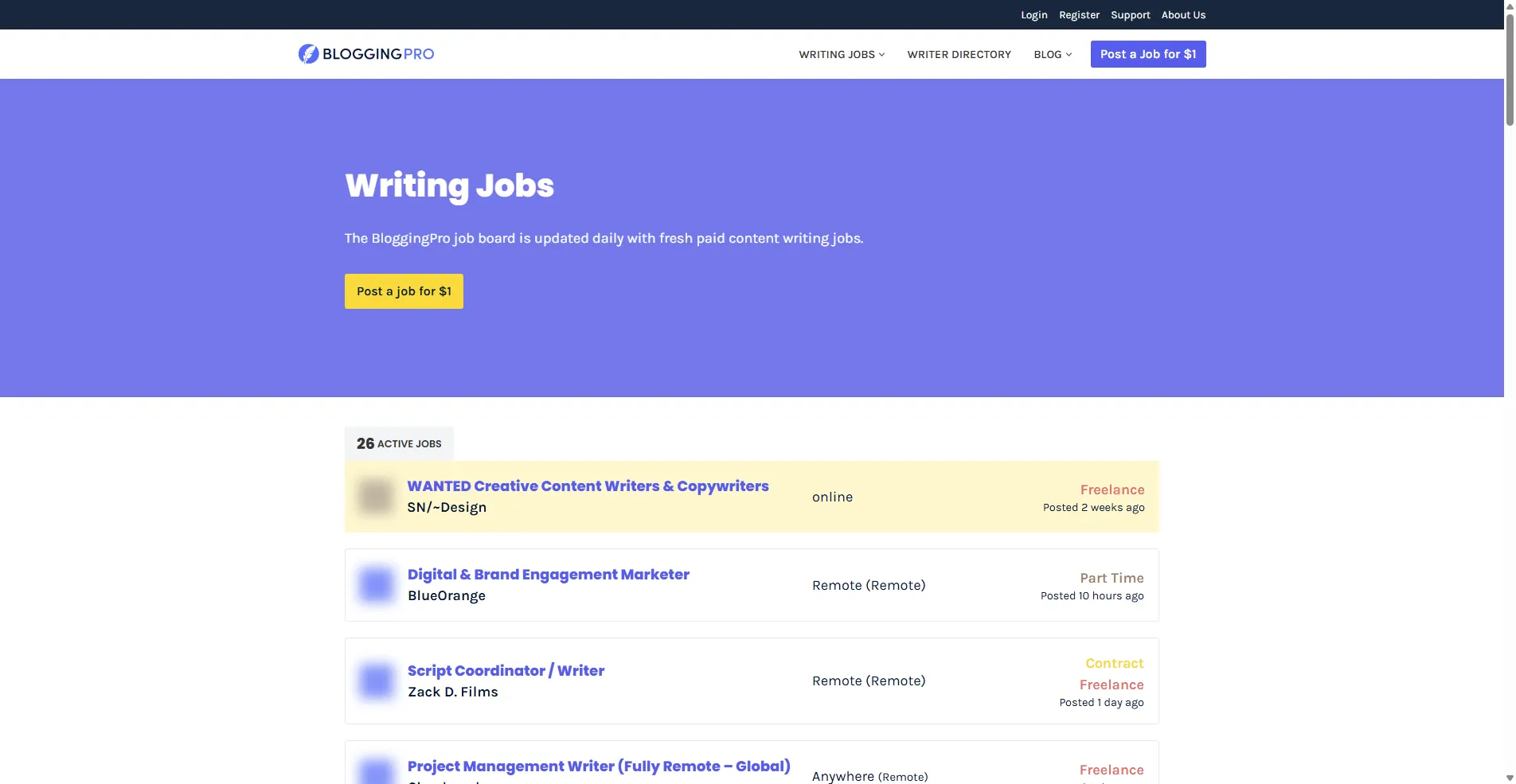Open Digital & Brand Engagement Marketer job

point(549,574)
